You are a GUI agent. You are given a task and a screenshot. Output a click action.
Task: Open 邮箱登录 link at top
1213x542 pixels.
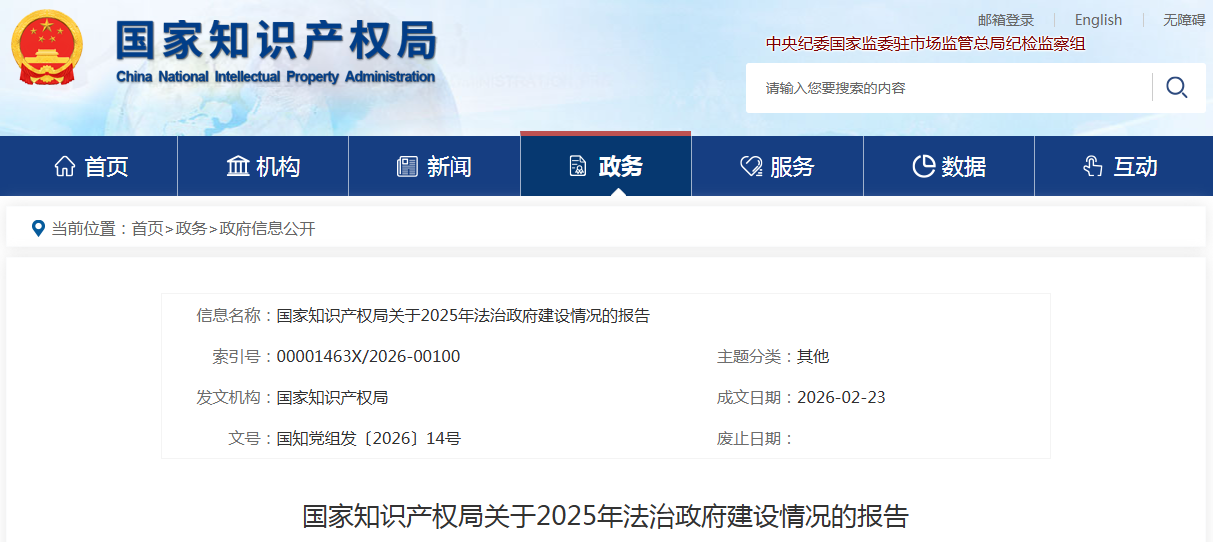pos(1005,20)
